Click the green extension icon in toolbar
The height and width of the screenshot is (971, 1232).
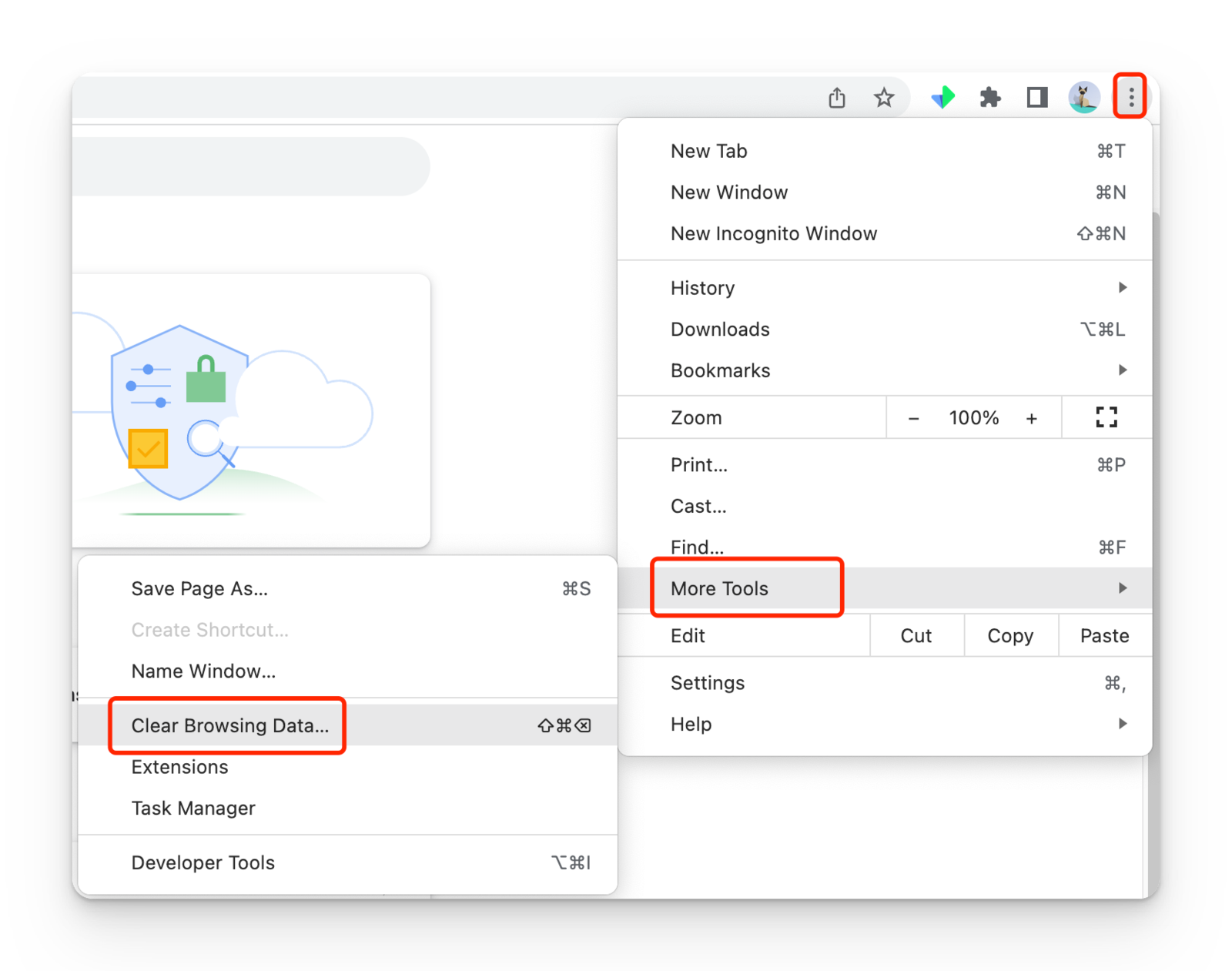pos(942,97)
